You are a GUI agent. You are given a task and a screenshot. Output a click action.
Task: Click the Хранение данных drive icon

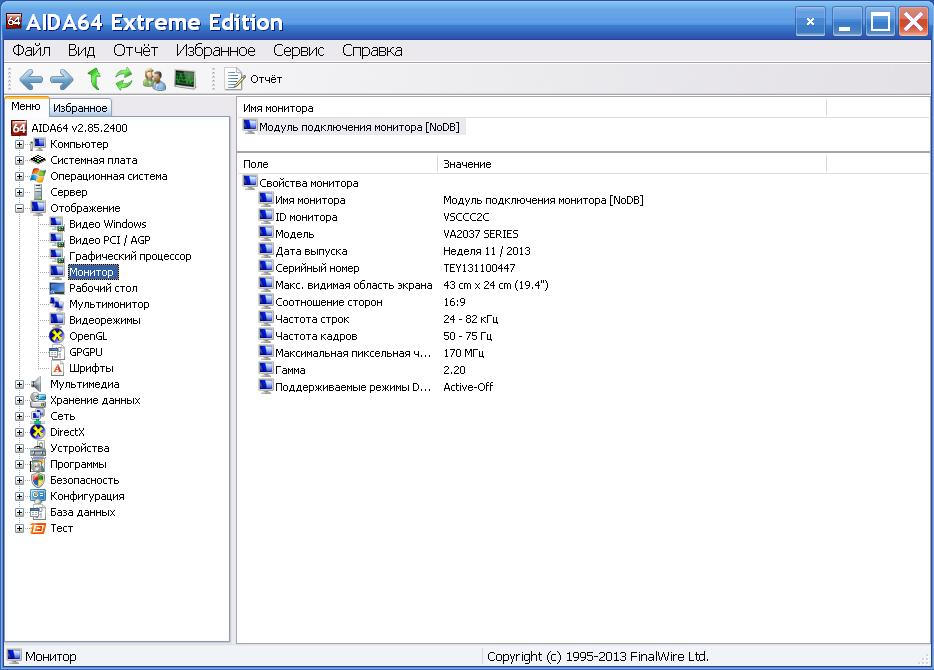tap(38, 400)
